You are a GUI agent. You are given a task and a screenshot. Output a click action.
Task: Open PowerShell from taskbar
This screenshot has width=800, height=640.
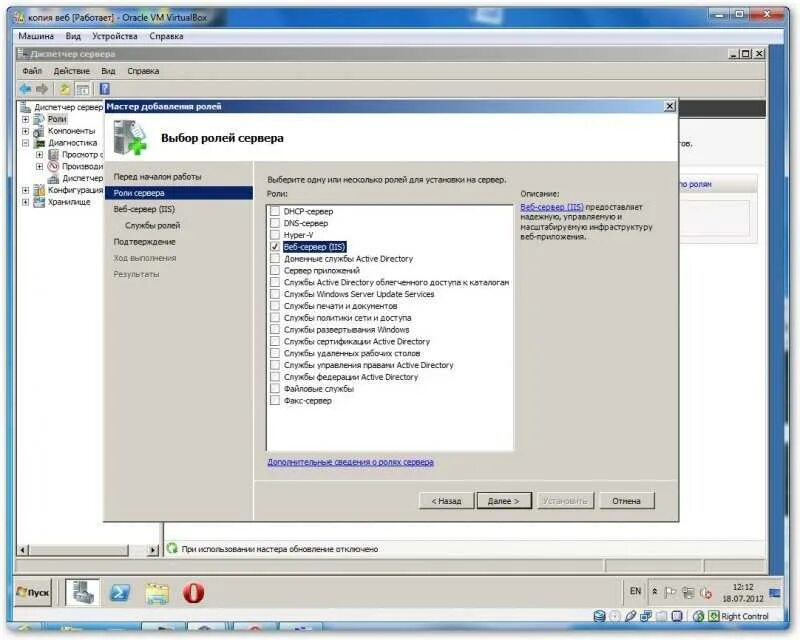[x=120, y=593]
